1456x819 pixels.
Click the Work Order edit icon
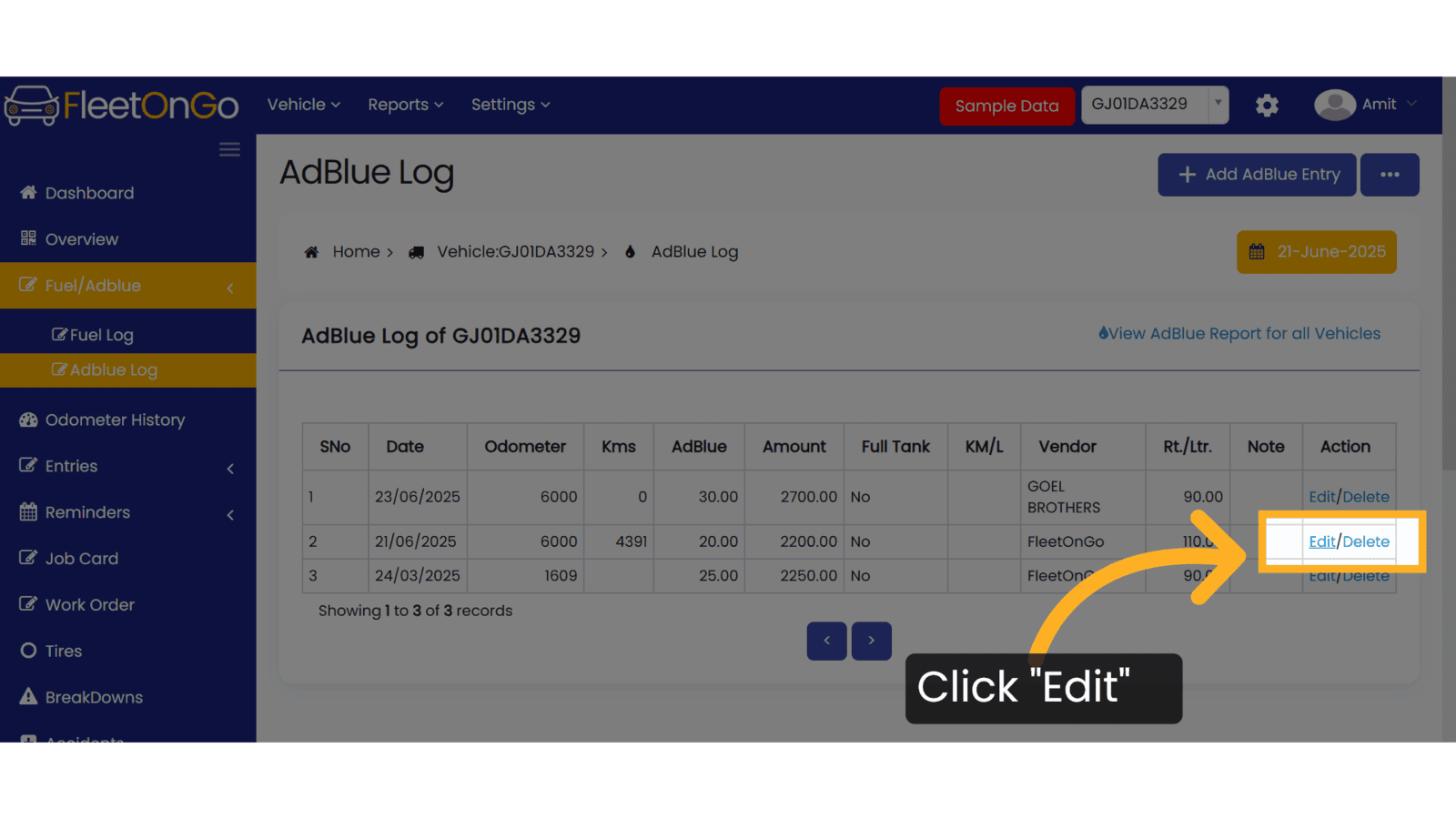pyautogui.click(x=28, y=604)
